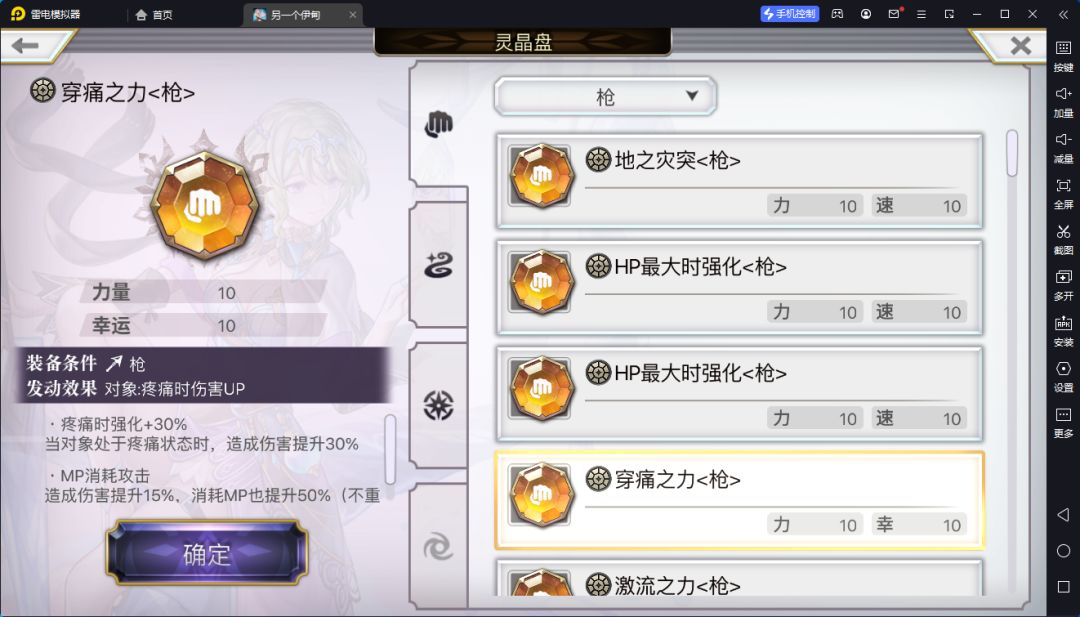Open the swirling smoke grasta tab
Viewport: 1080px width, 617px height.
click(x=438, y=265)
